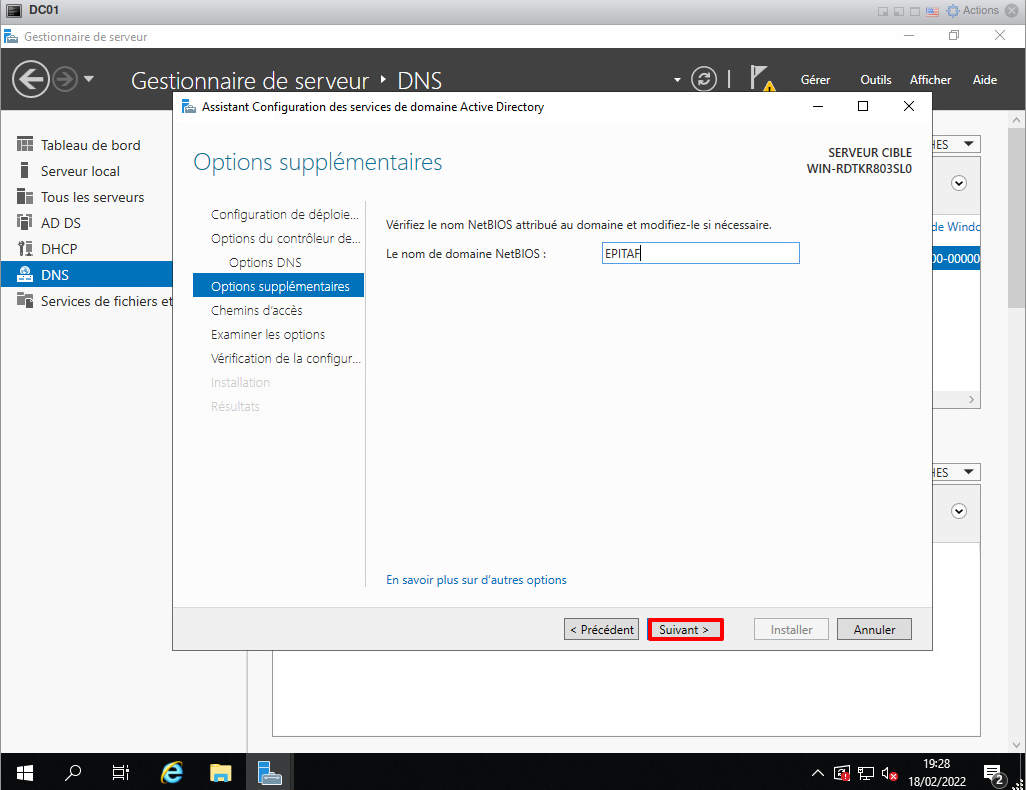Open Internet Explorer from the taskbar
Screen dimensions: 1026x790
tap(173, 772)
